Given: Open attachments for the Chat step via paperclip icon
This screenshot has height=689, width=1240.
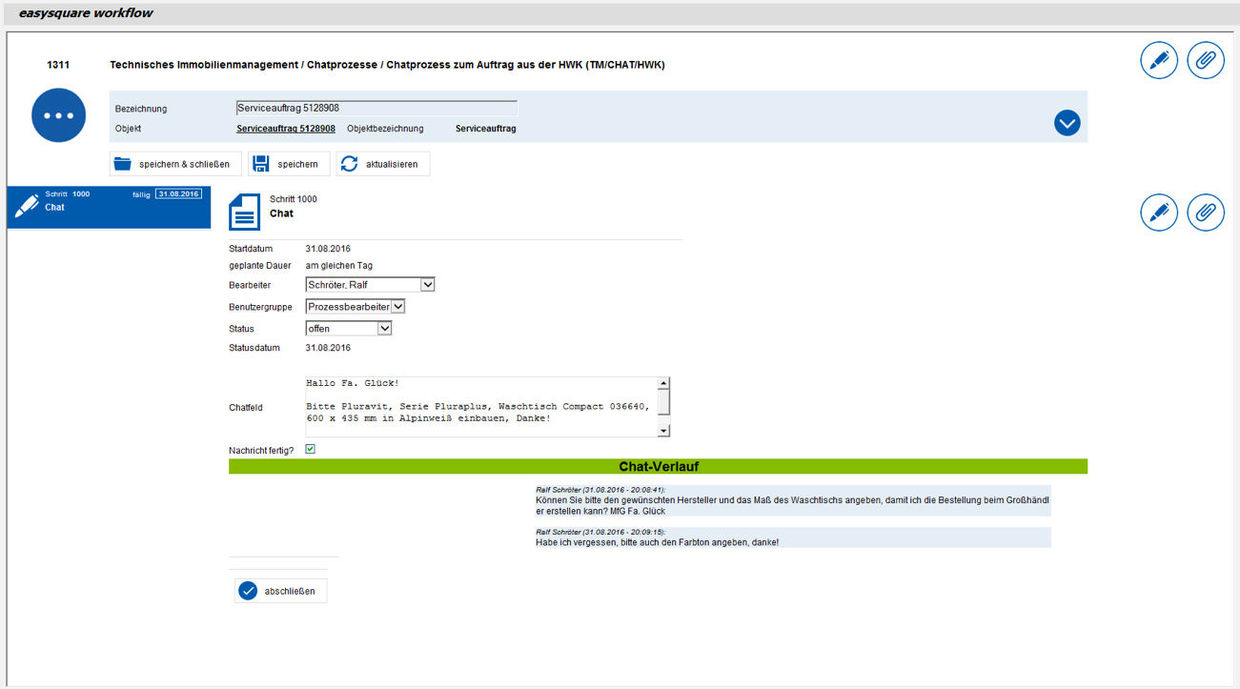Looking at the screenshot, I should pos(1205,212).
